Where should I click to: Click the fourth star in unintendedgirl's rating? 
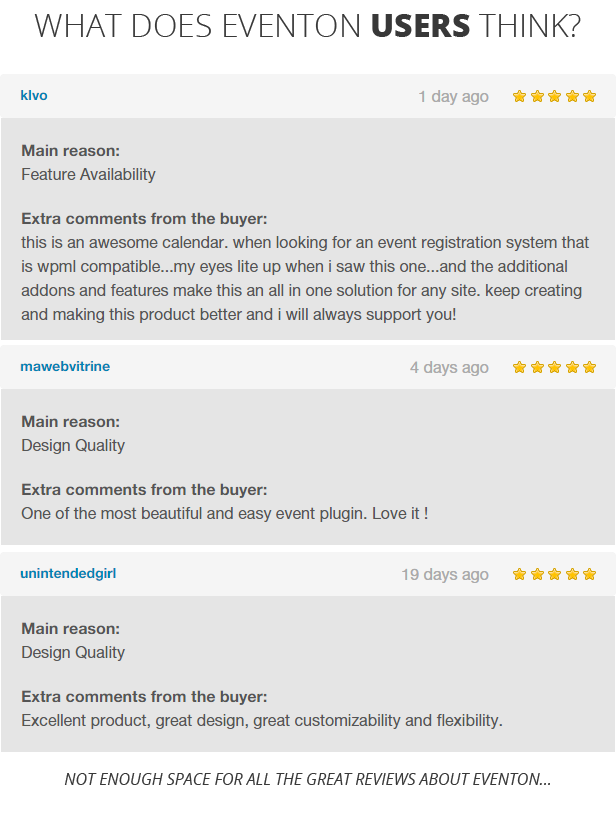point(572,574)
